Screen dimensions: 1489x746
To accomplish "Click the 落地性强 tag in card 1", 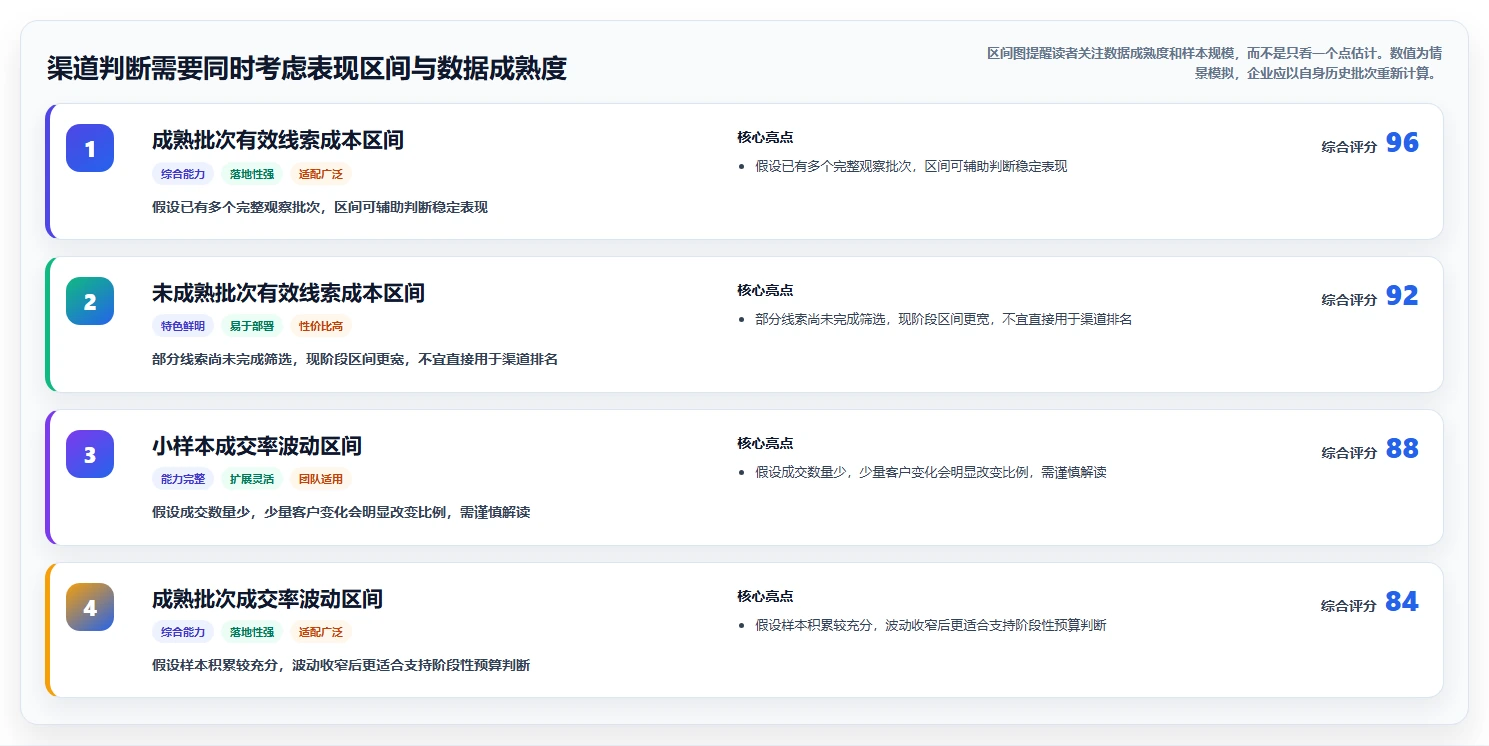I will [x=252, y=174].
